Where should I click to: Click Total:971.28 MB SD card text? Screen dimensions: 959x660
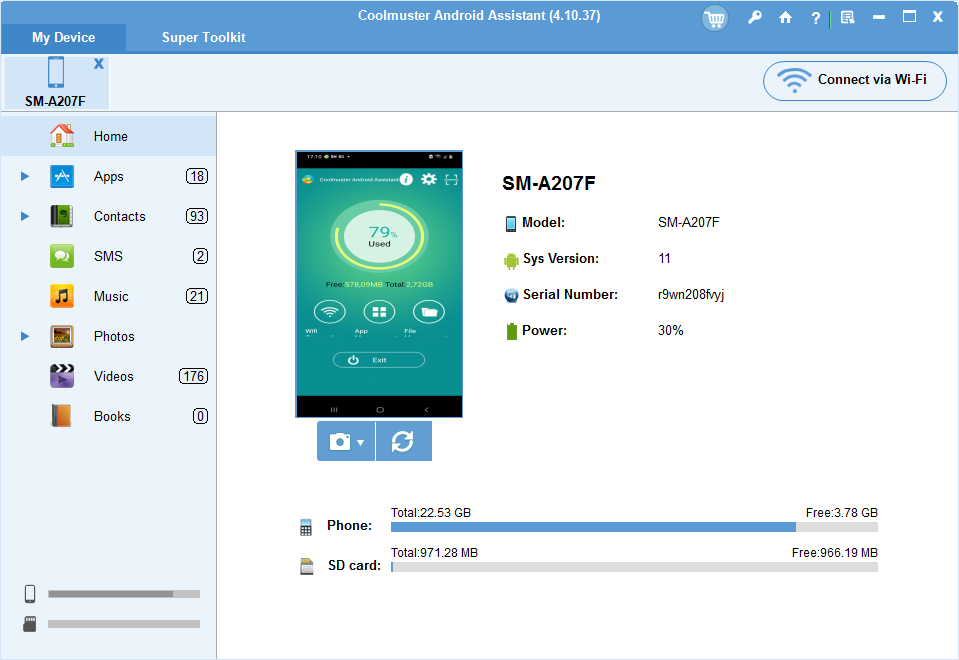point(434,553)
